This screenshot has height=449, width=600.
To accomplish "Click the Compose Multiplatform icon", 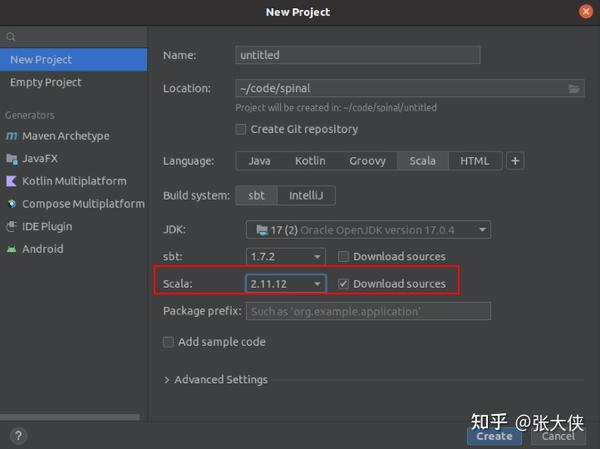I will 12,204.
